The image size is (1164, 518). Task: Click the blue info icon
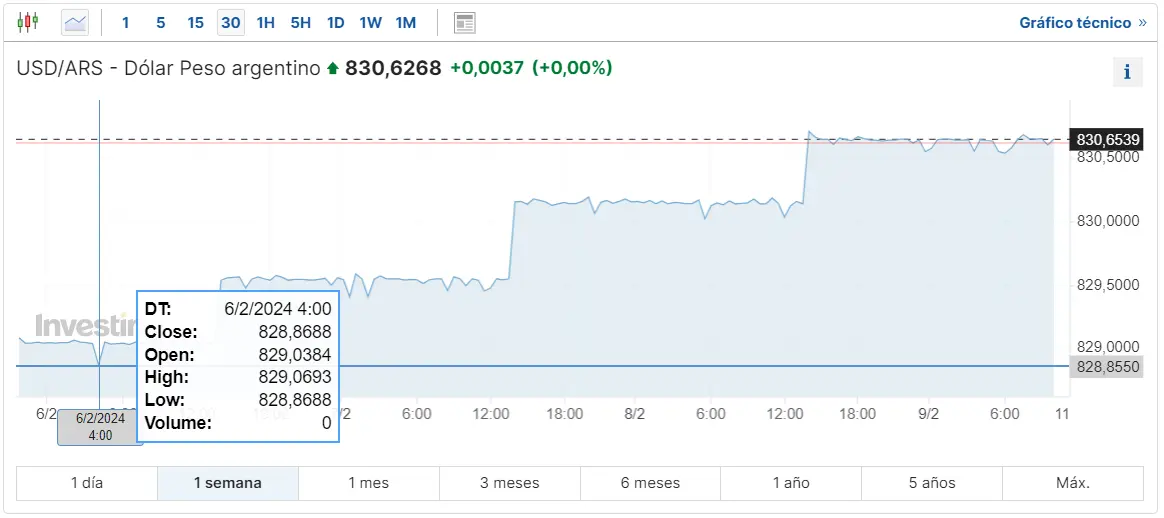[1127, 72]
